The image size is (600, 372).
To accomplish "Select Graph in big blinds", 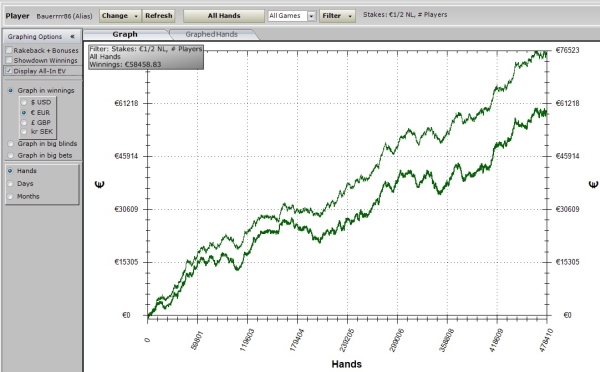I will click(x=11, y=144).
